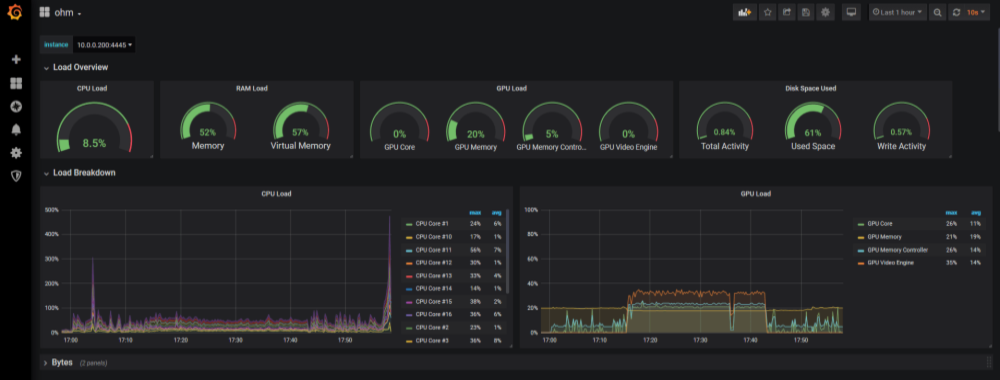The height and width of the screenshot is (380, 1000).
Task: Save the dashboard with disk icon
Action: click(x=806, y=12)
